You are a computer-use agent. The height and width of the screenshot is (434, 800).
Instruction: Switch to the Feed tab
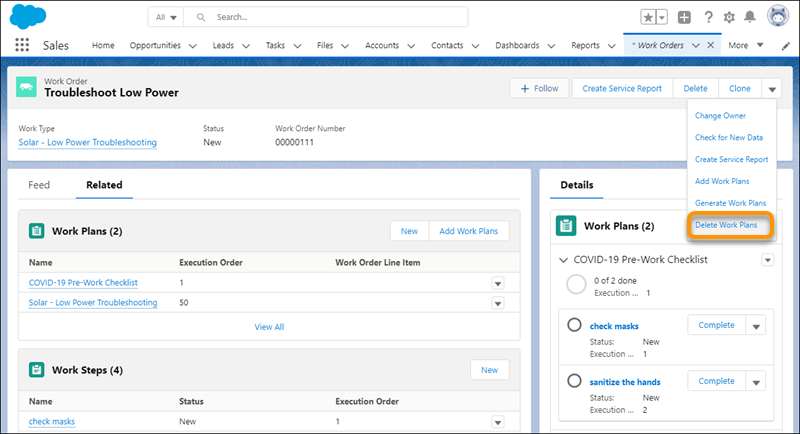pos(39,185)
